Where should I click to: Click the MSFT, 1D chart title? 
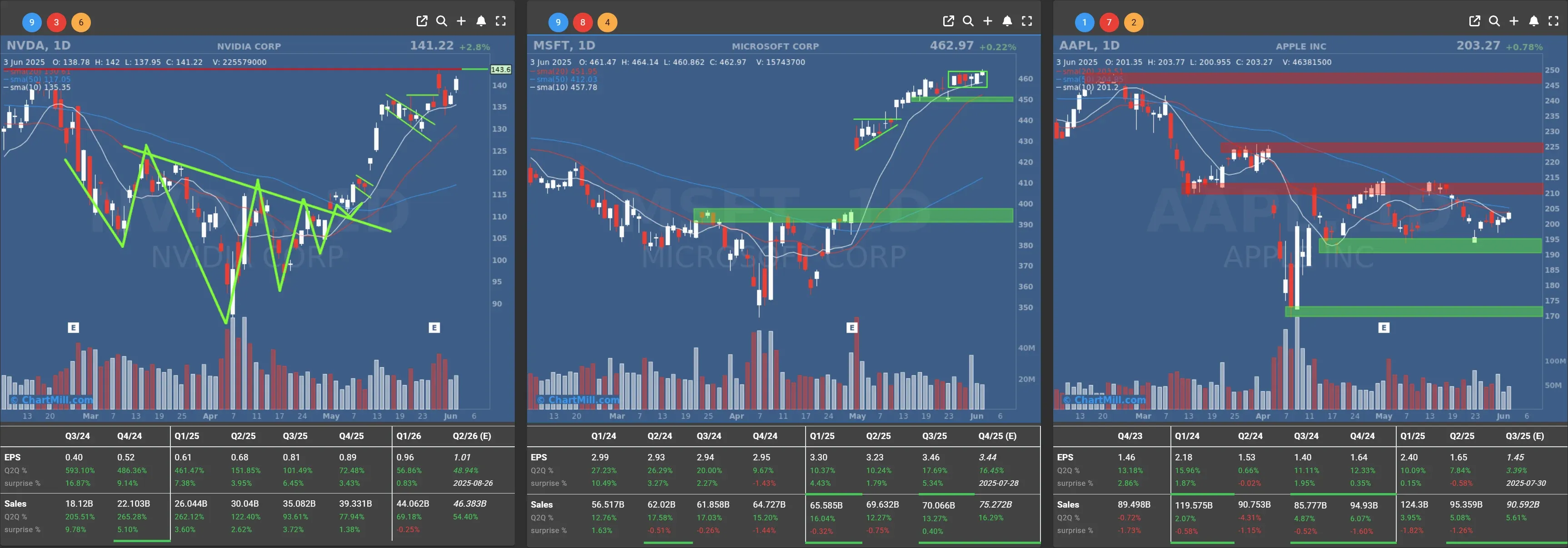pos(564,45)
